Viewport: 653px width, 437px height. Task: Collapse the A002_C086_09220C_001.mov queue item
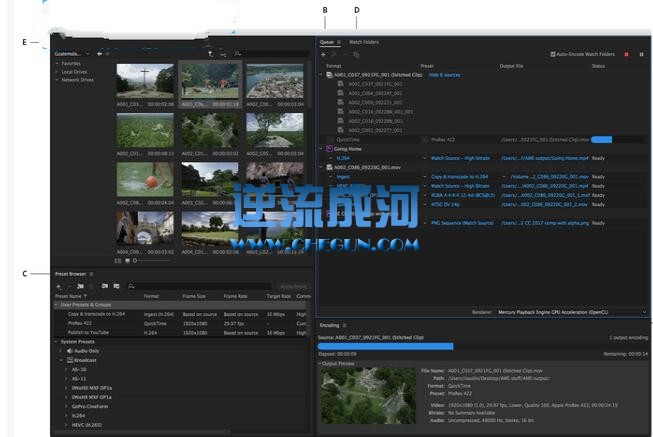pos(321,167)
